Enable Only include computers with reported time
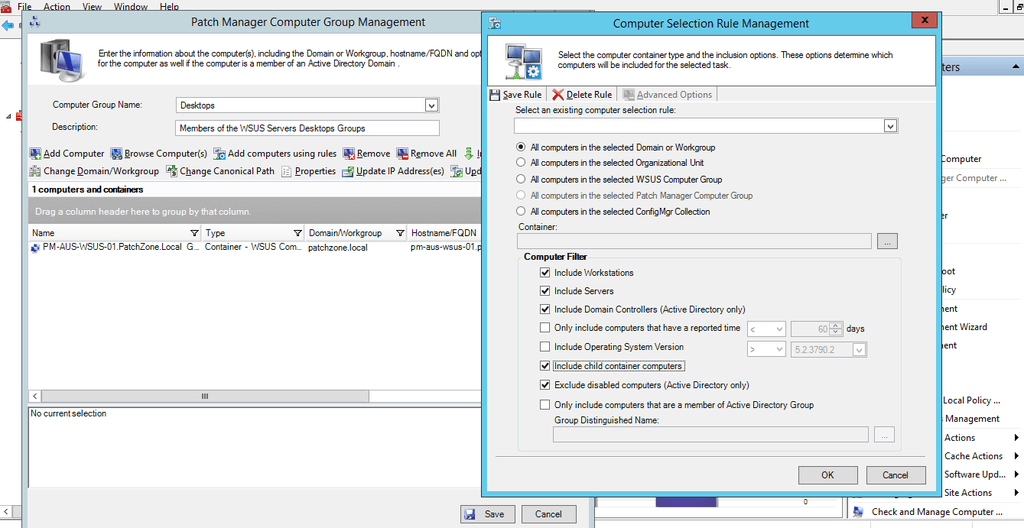This screenshot has height=528, width=1024. pyautogui.click(x=545, y=328)
